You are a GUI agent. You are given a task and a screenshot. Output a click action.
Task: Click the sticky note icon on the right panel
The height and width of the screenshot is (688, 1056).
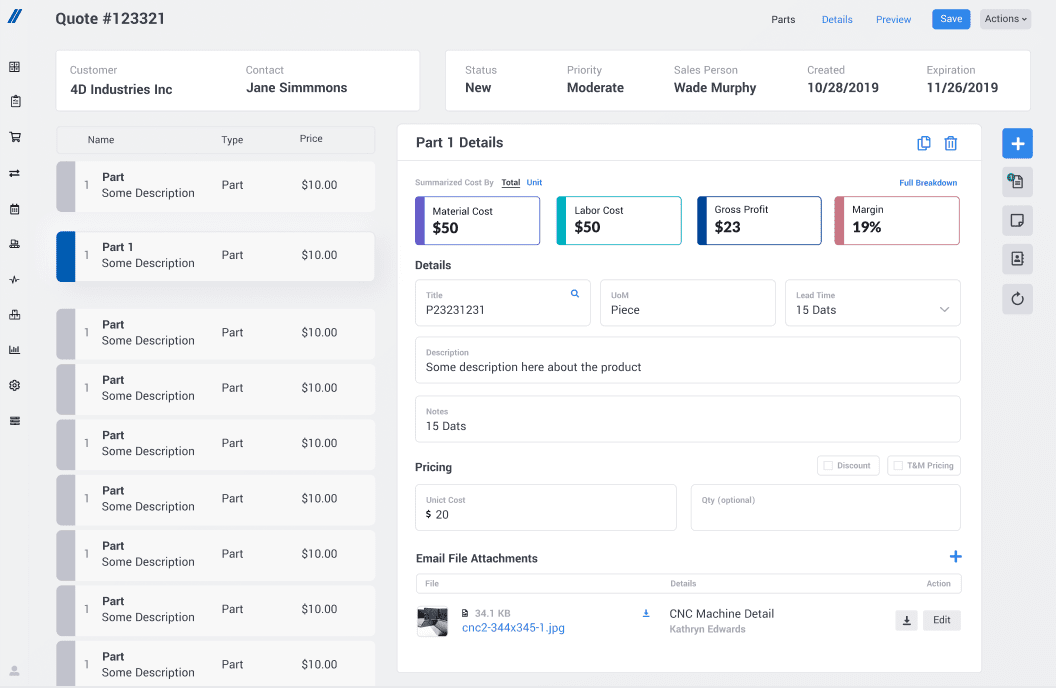[1017, 220]
